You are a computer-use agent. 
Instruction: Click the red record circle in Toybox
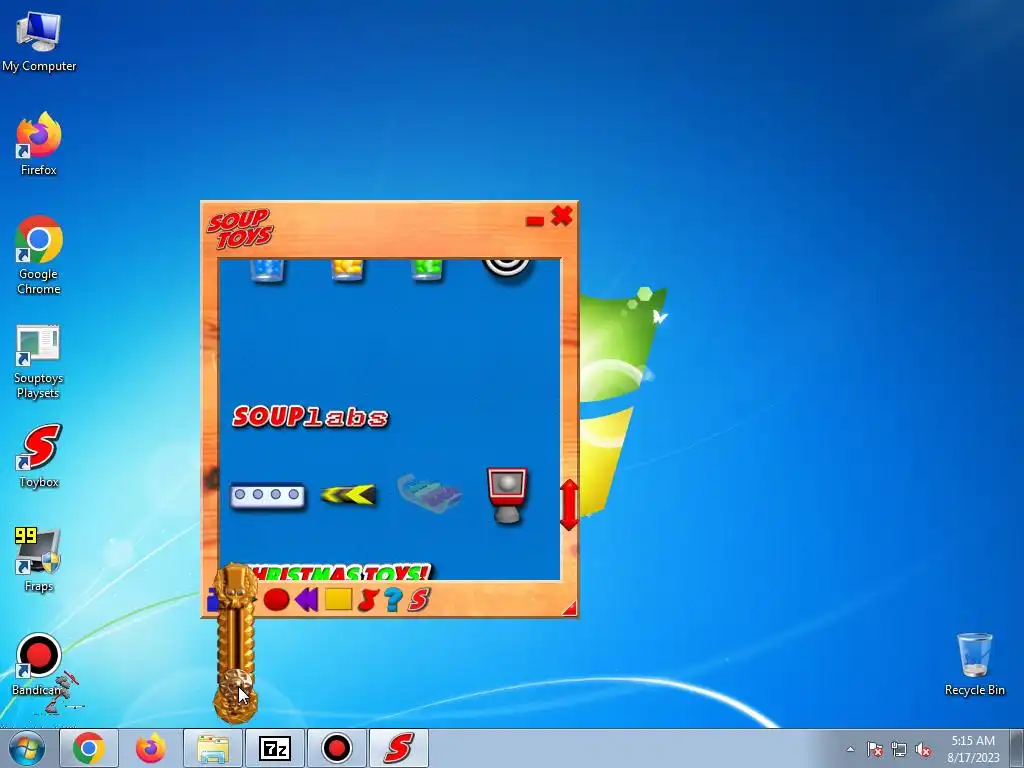click(x=276, y=600)
